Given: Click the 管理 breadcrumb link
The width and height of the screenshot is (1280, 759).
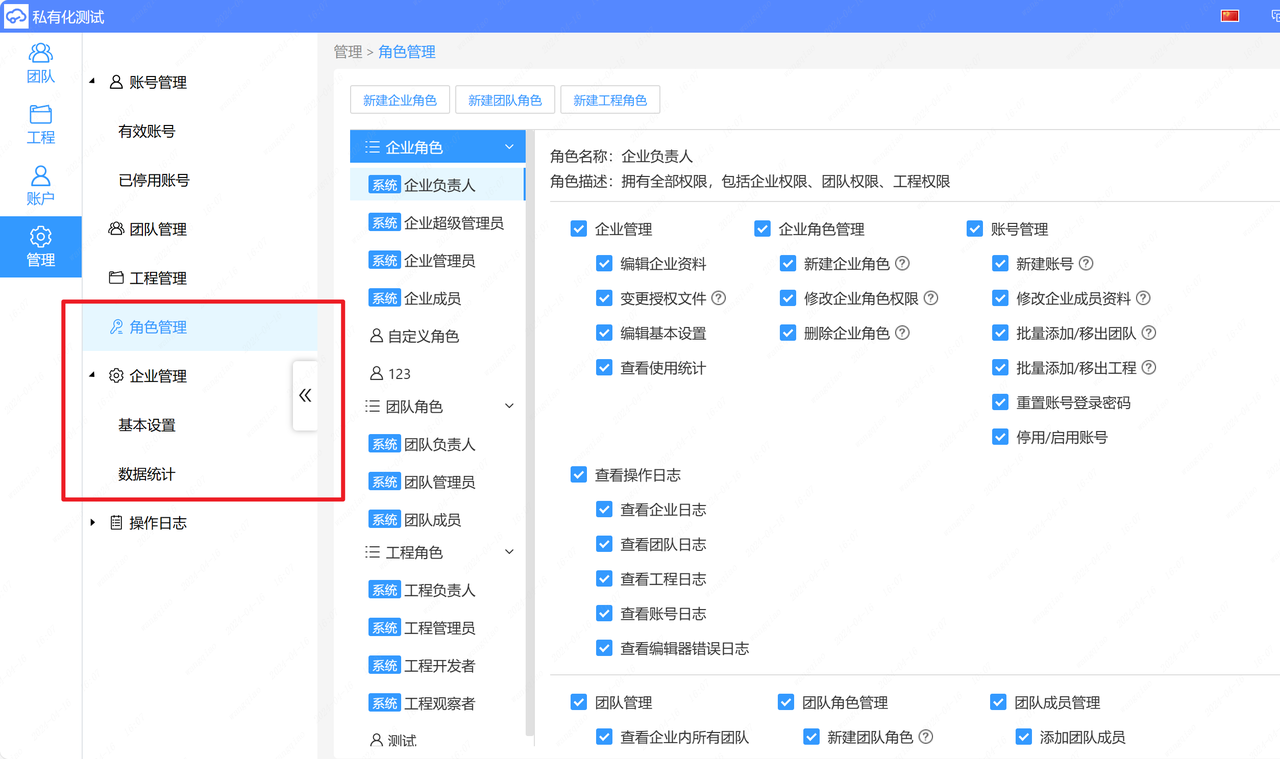Looking at the screenshot, I should [x=348, y=52].
